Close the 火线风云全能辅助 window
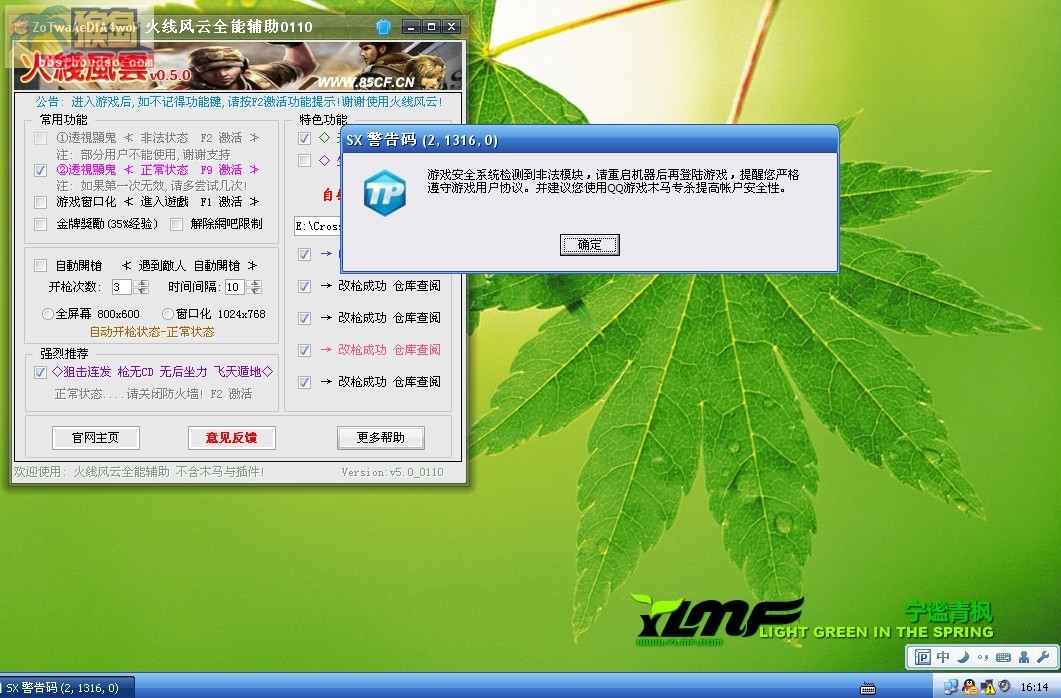This screenshot has height=698, width=1061. pyautogui.click(x=451, y=26)
